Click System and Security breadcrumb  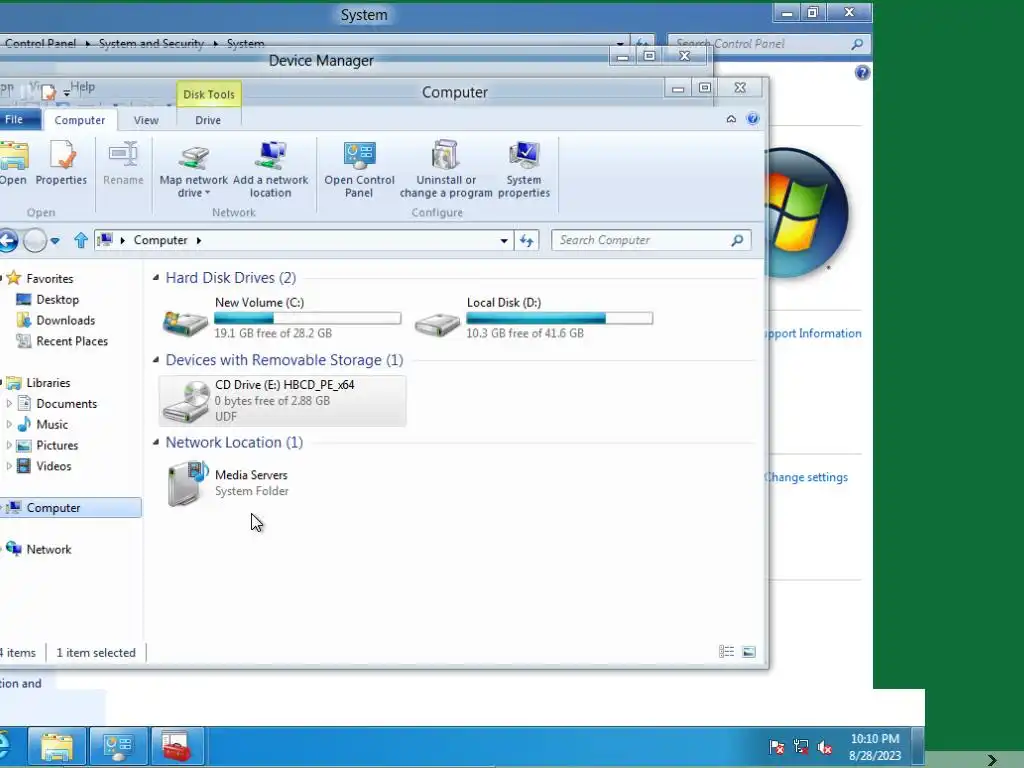click(x=151, y=44)
